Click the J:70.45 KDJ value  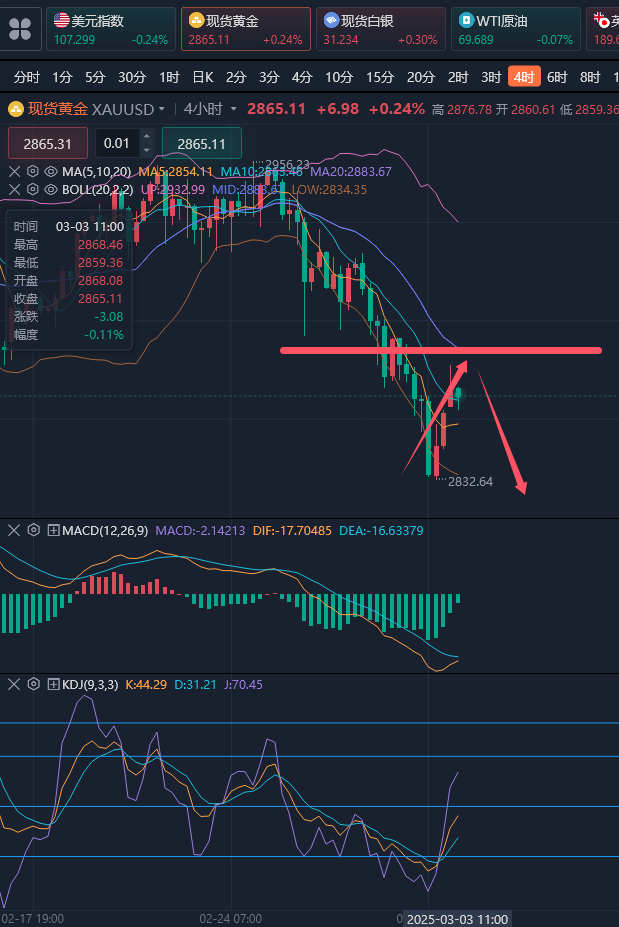(x=244, y=685)
